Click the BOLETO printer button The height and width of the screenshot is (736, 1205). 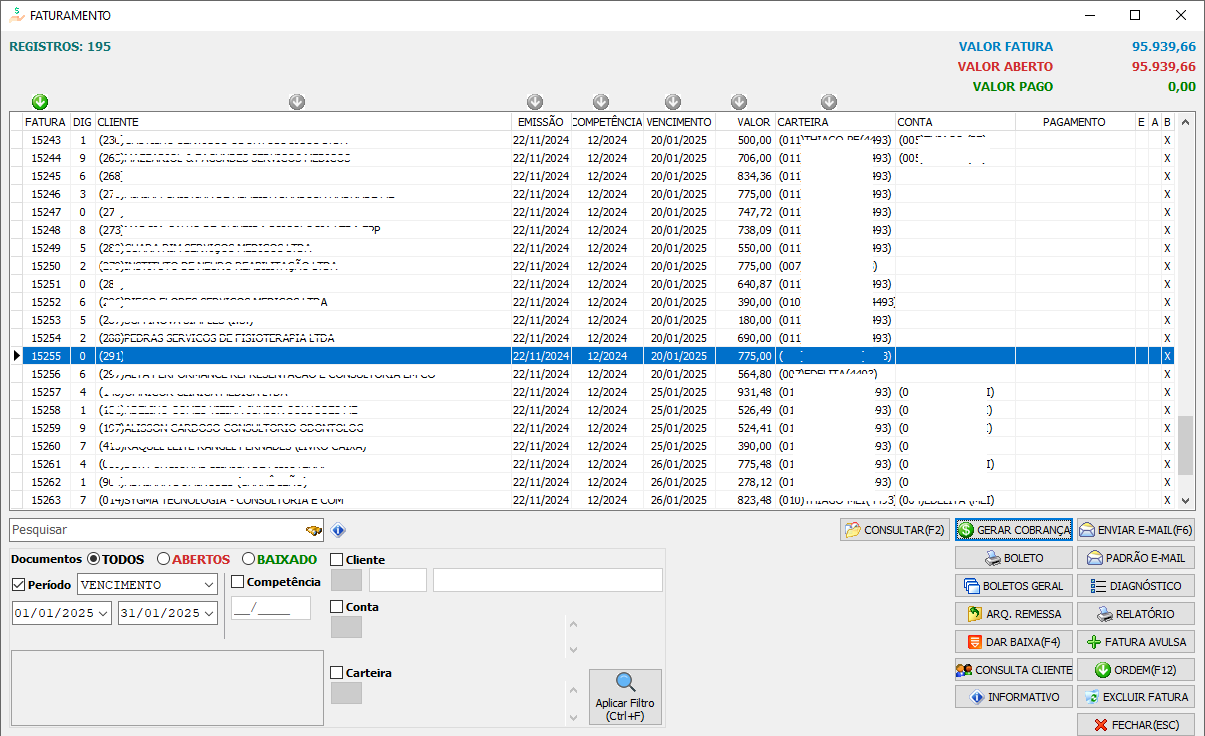pos(1014,558)
